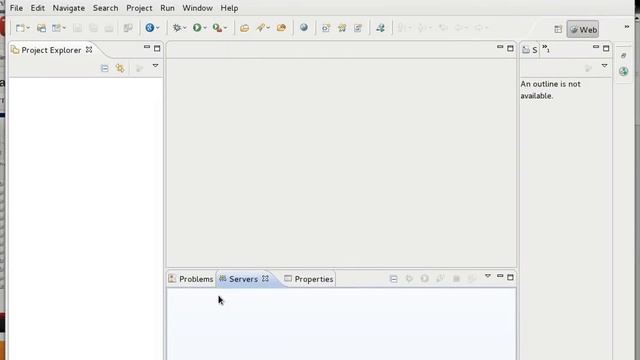Viewport: 640px width, 360px height.
Task: Click the restore icon in right trim bar
Action: click(x=623, y=56)
